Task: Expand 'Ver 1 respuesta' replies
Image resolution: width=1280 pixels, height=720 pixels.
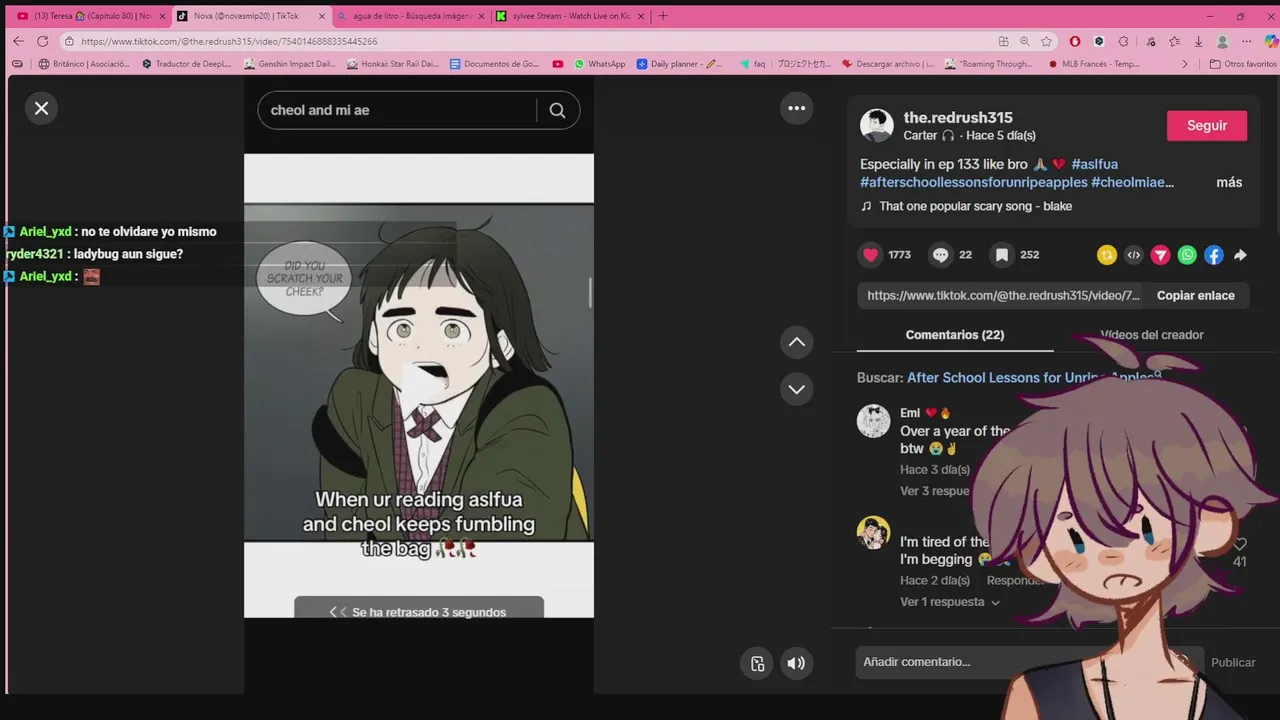Action: click(949, 602)
